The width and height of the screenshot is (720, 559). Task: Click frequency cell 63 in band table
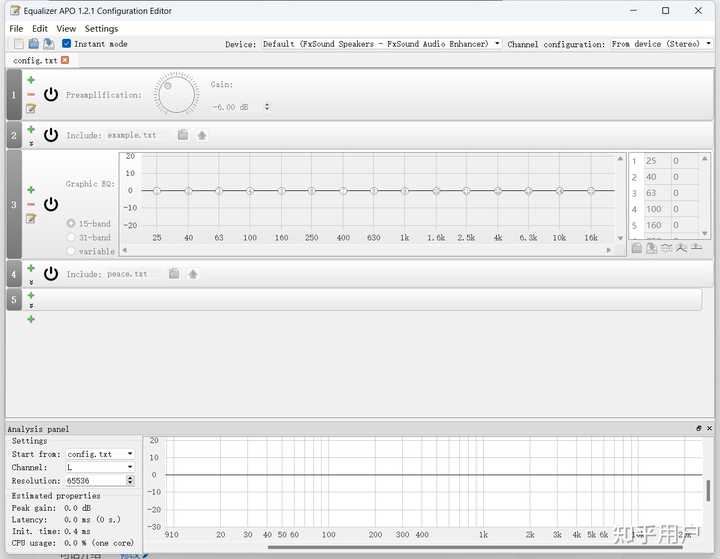tap(651, 193)
